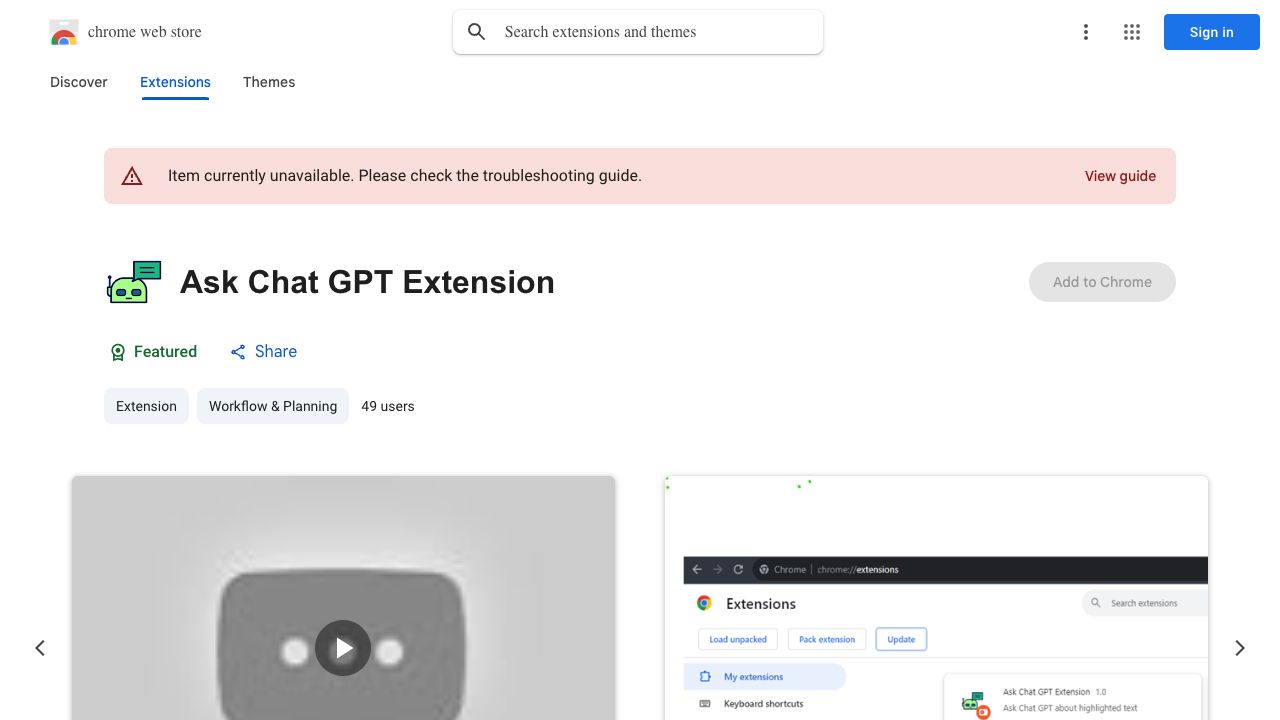Open the three-dot more options menu
This screenshot has width=1280, height=720.
(x=1086, y=32)
